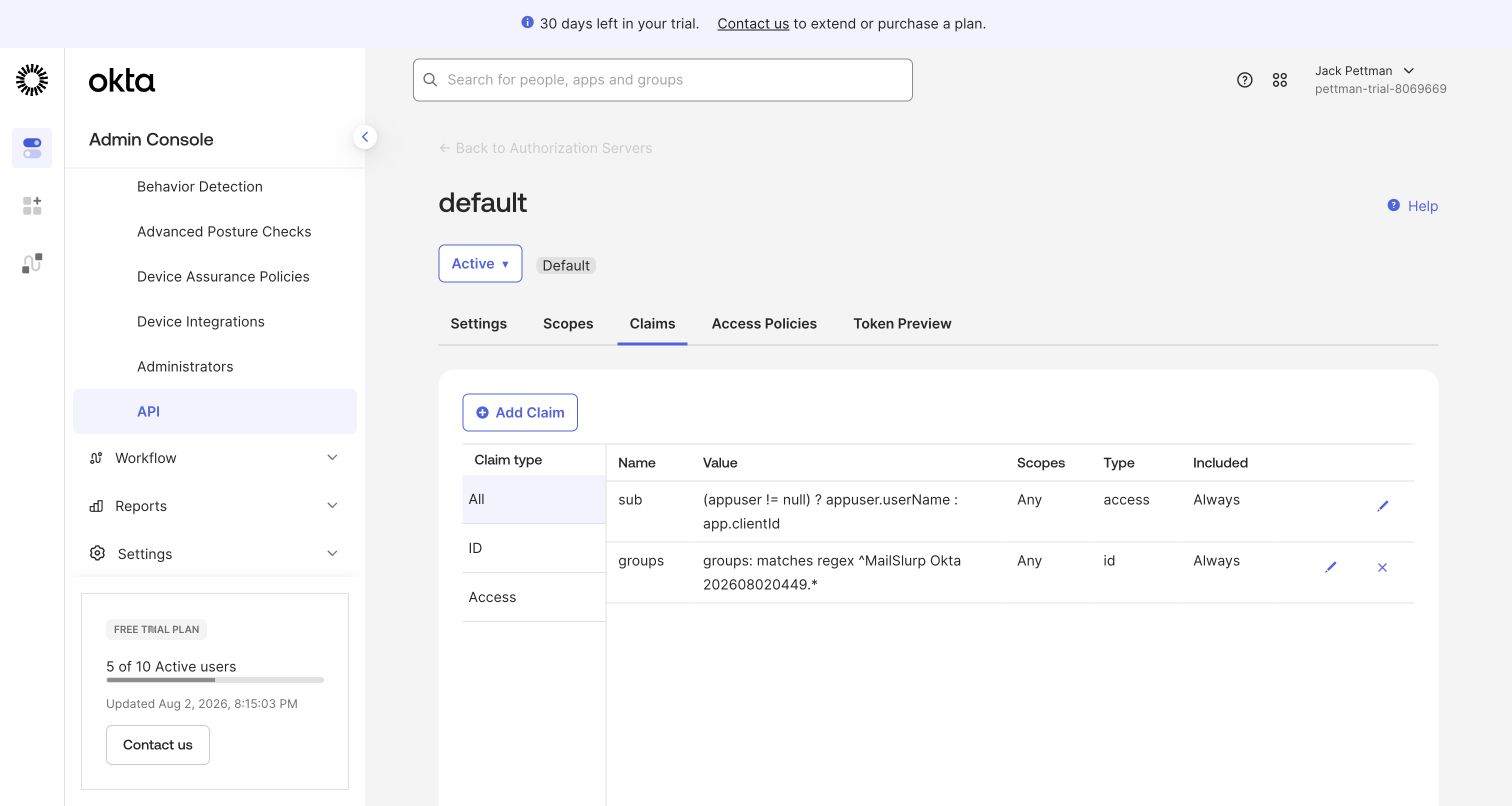Expand the Workflow section chevron
This screenshot has height=806, width=1512.
click(x=333, y=458)
